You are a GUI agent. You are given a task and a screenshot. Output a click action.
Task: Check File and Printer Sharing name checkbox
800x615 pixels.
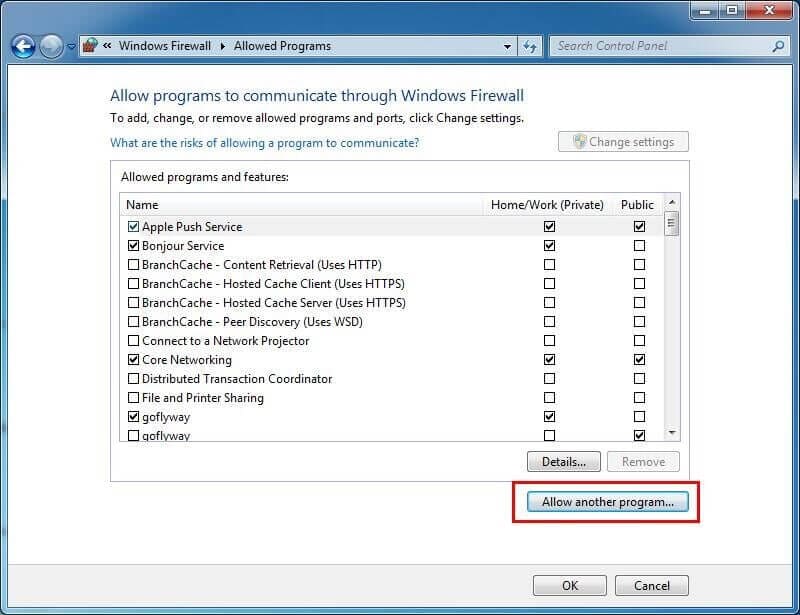(x=133, y=398)
